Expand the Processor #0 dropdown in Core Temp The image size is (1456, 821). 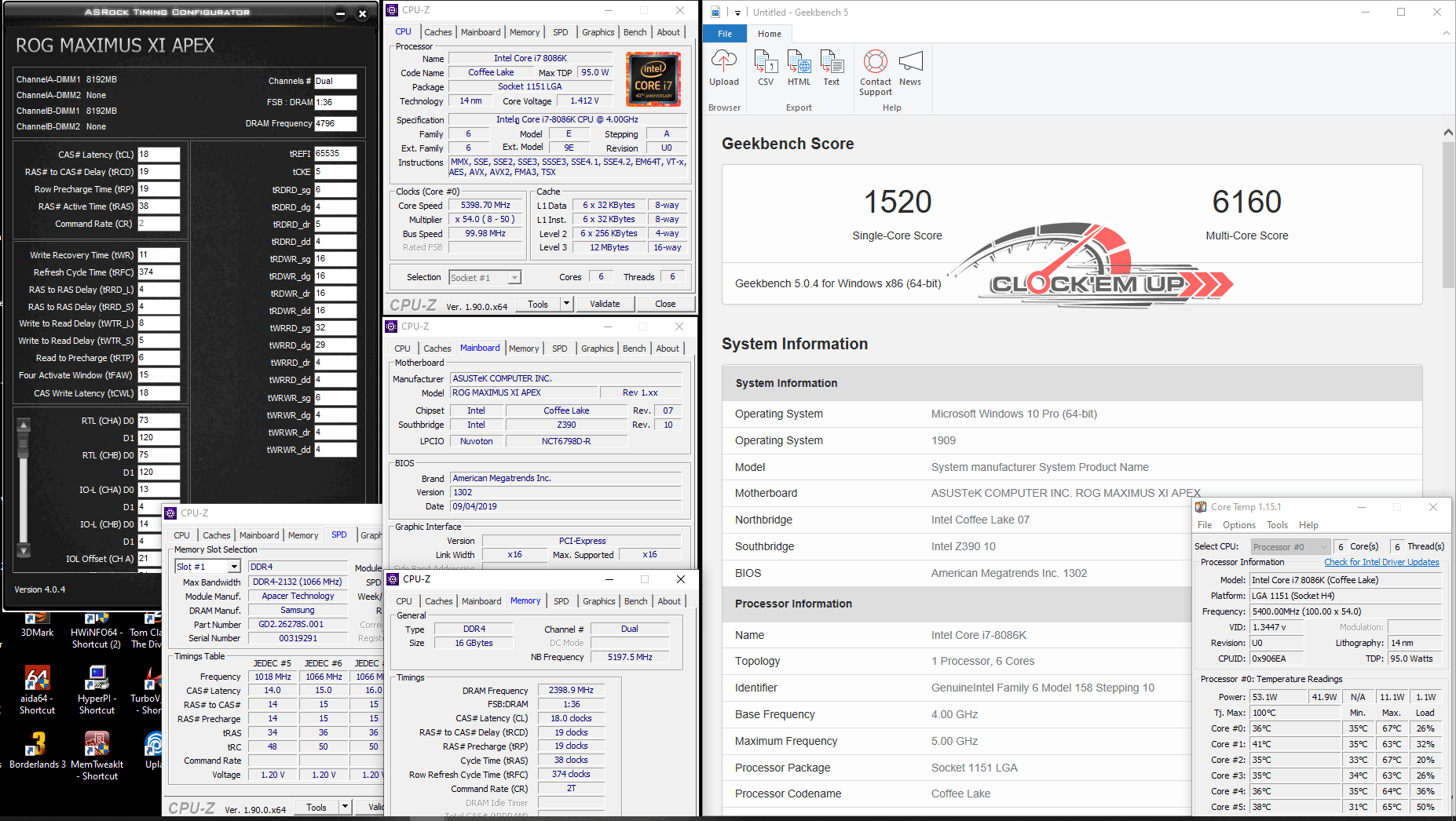pyautogui.click(x=1323, y=547)
